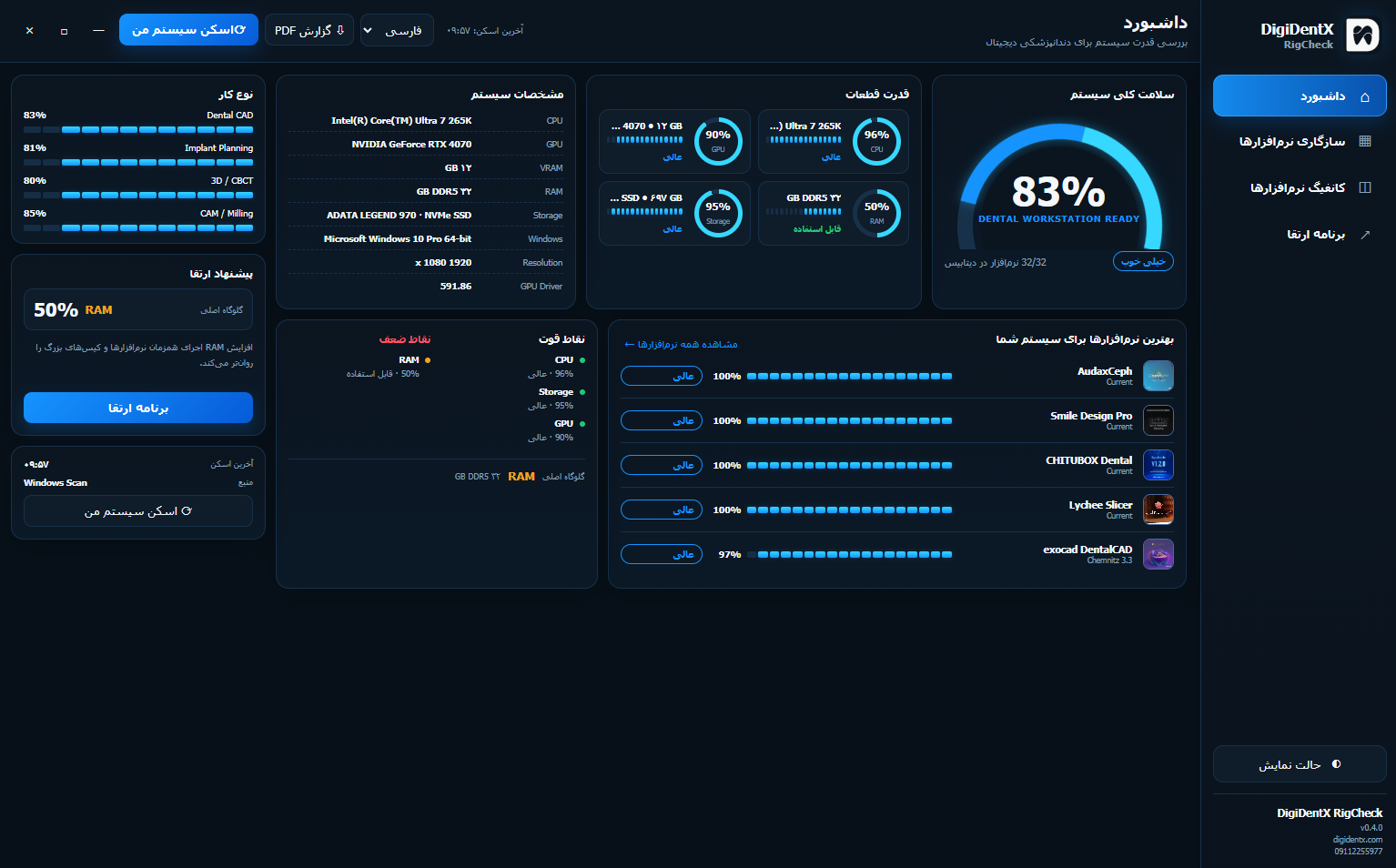Open سازگاری نرم‌افزارها in the sidebar
This screenshot has width=1396, height=868.
(1300, 142)
